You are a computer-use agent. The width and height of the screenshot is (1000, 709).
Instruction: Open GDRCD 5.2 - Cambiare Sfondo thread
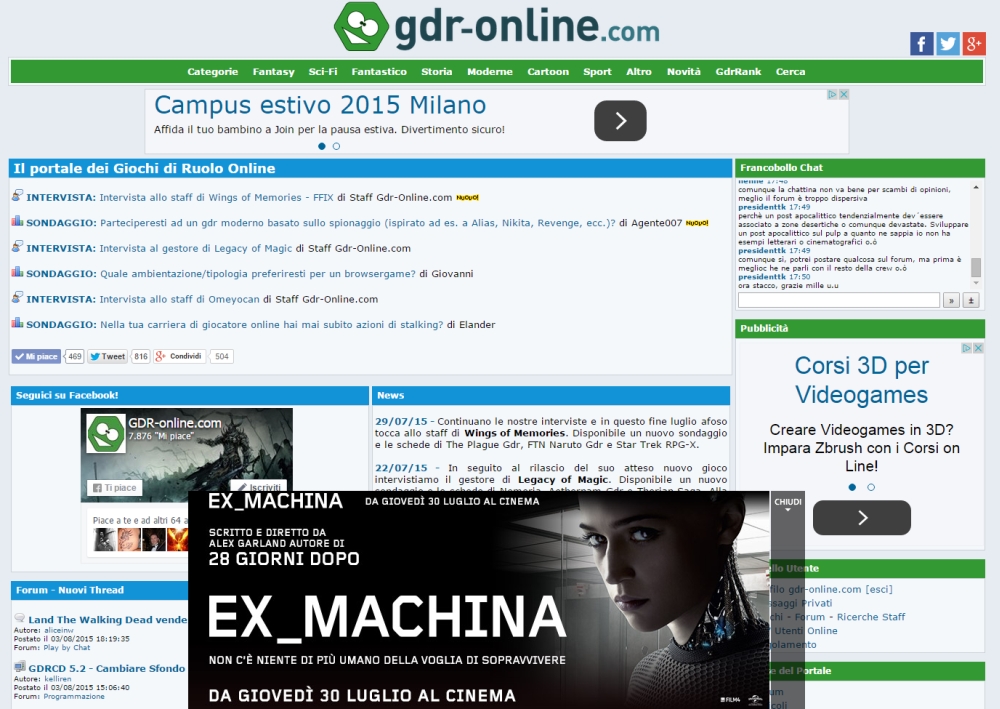[x=107, y=668]
